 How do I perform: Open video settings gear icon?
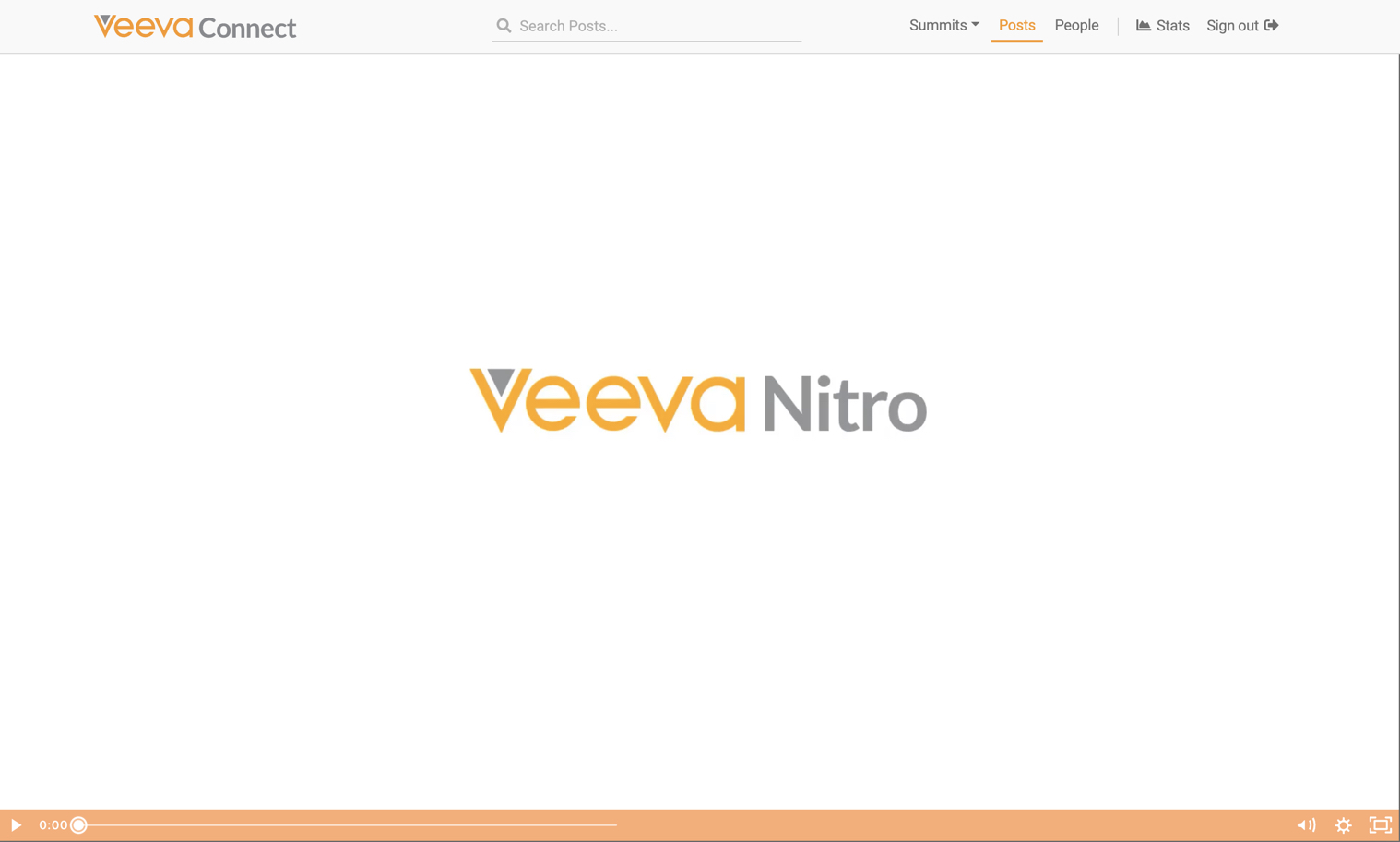[1343, 825]
